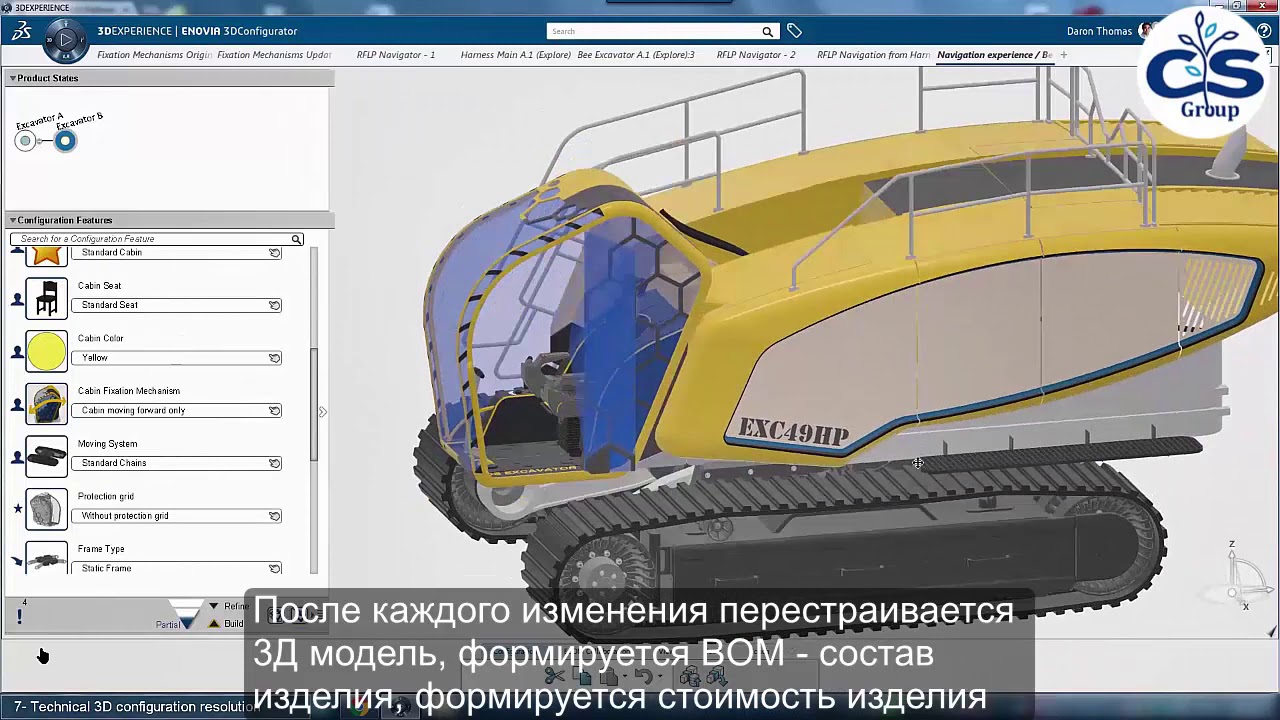Collapse the Configuration Features section
Screen dimensions: 1280x720
[x=13, y=220]
